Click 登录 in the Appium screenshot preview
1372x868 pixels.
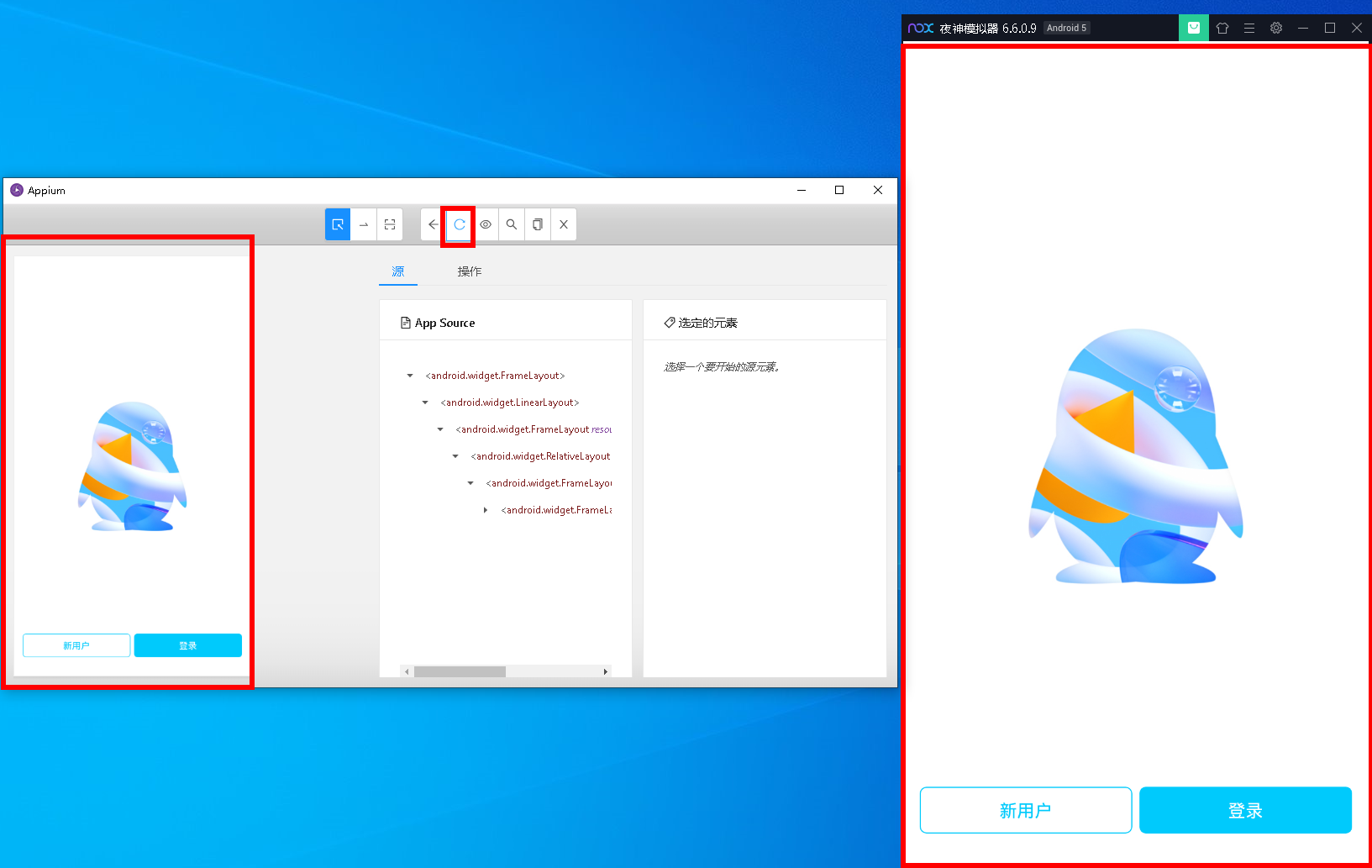click(x=188, y=645)
